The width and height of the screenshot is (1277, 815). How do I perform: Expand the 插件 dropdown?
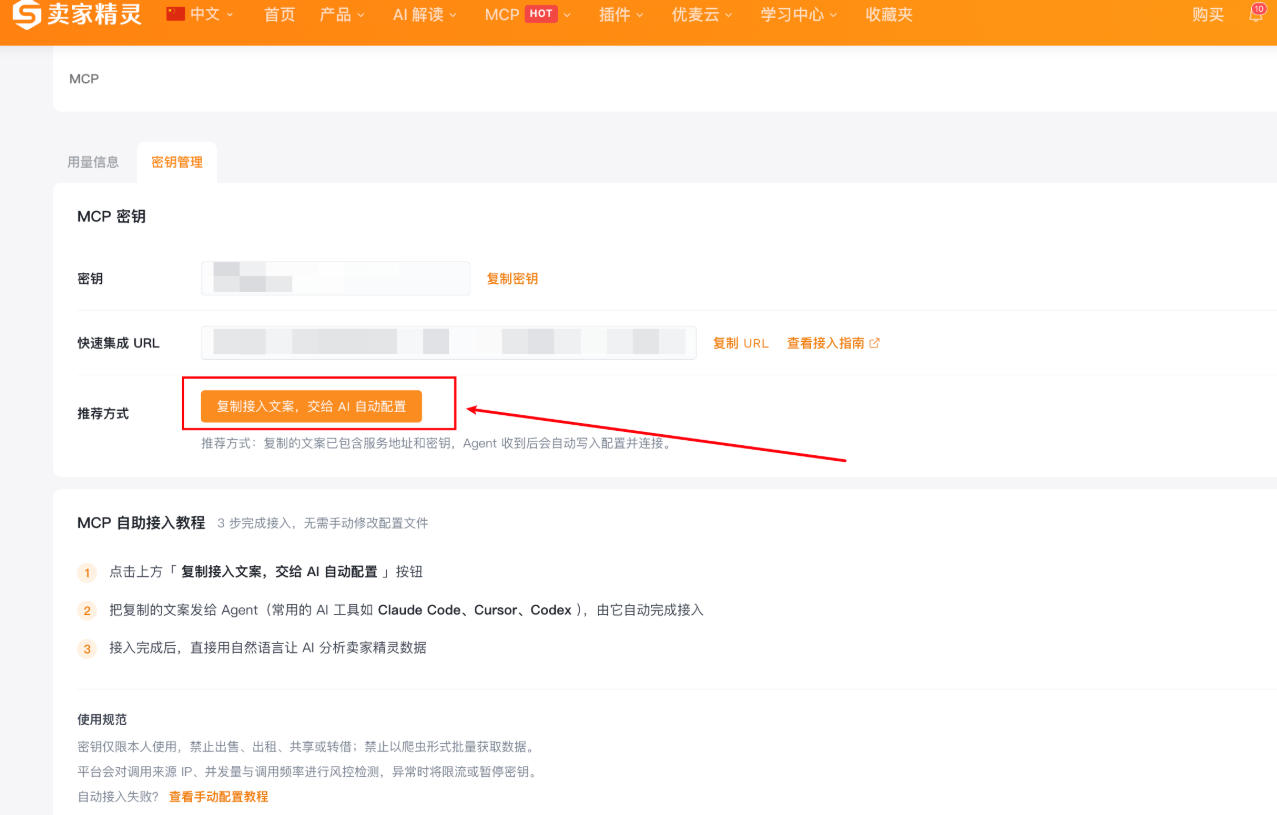pos(621,15)
